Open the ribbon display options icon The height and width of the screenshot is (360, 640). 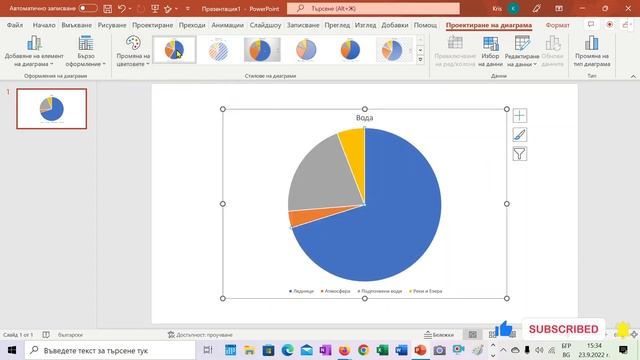click(x=559, y=9)
